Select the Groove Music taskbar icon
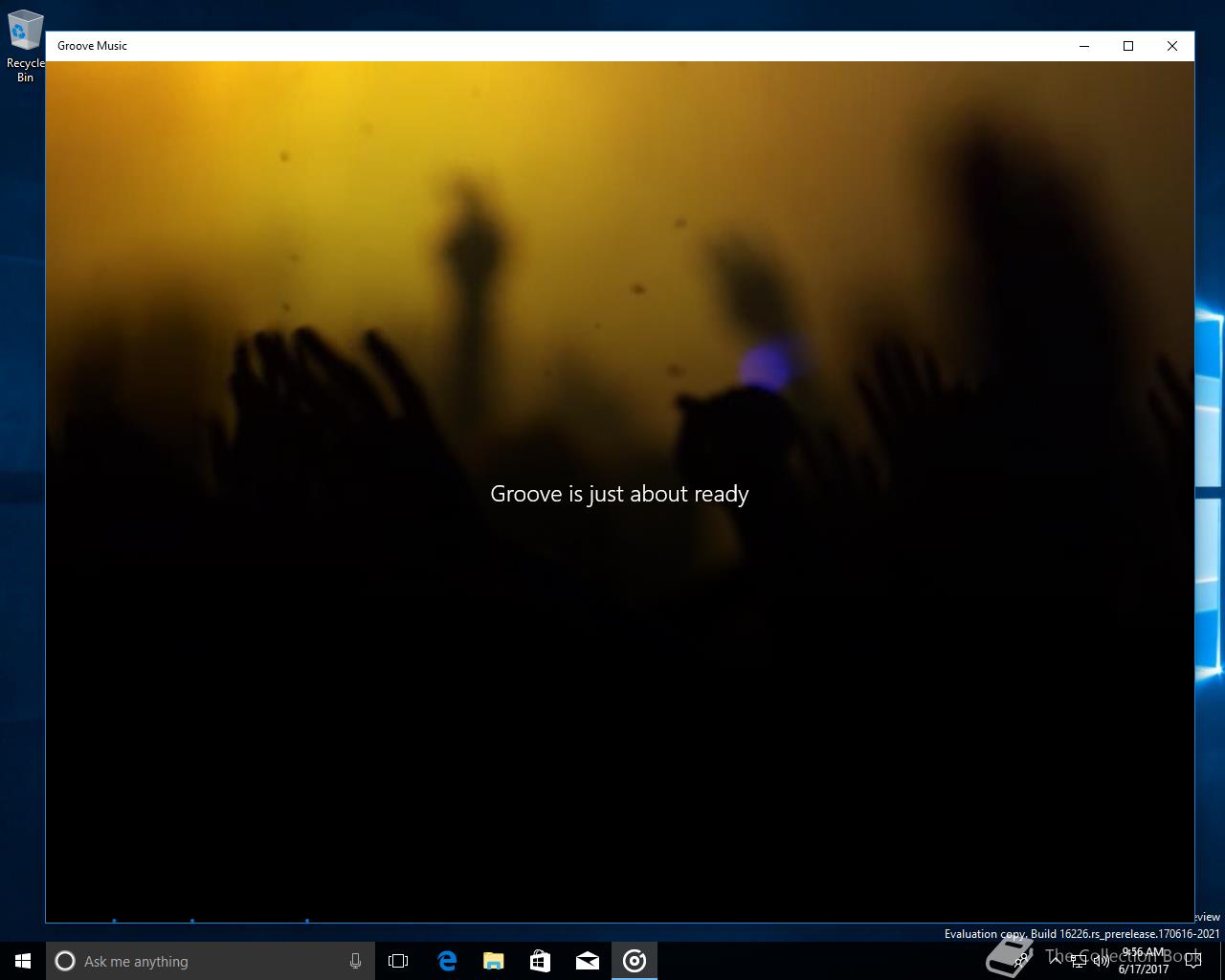 634,961
